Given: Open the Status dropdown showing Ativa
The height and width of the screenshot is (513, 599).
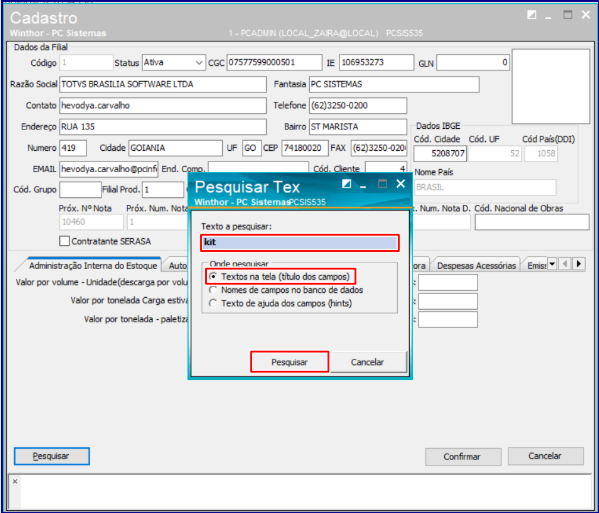Looking at the screenshot, I should point(198,63).
